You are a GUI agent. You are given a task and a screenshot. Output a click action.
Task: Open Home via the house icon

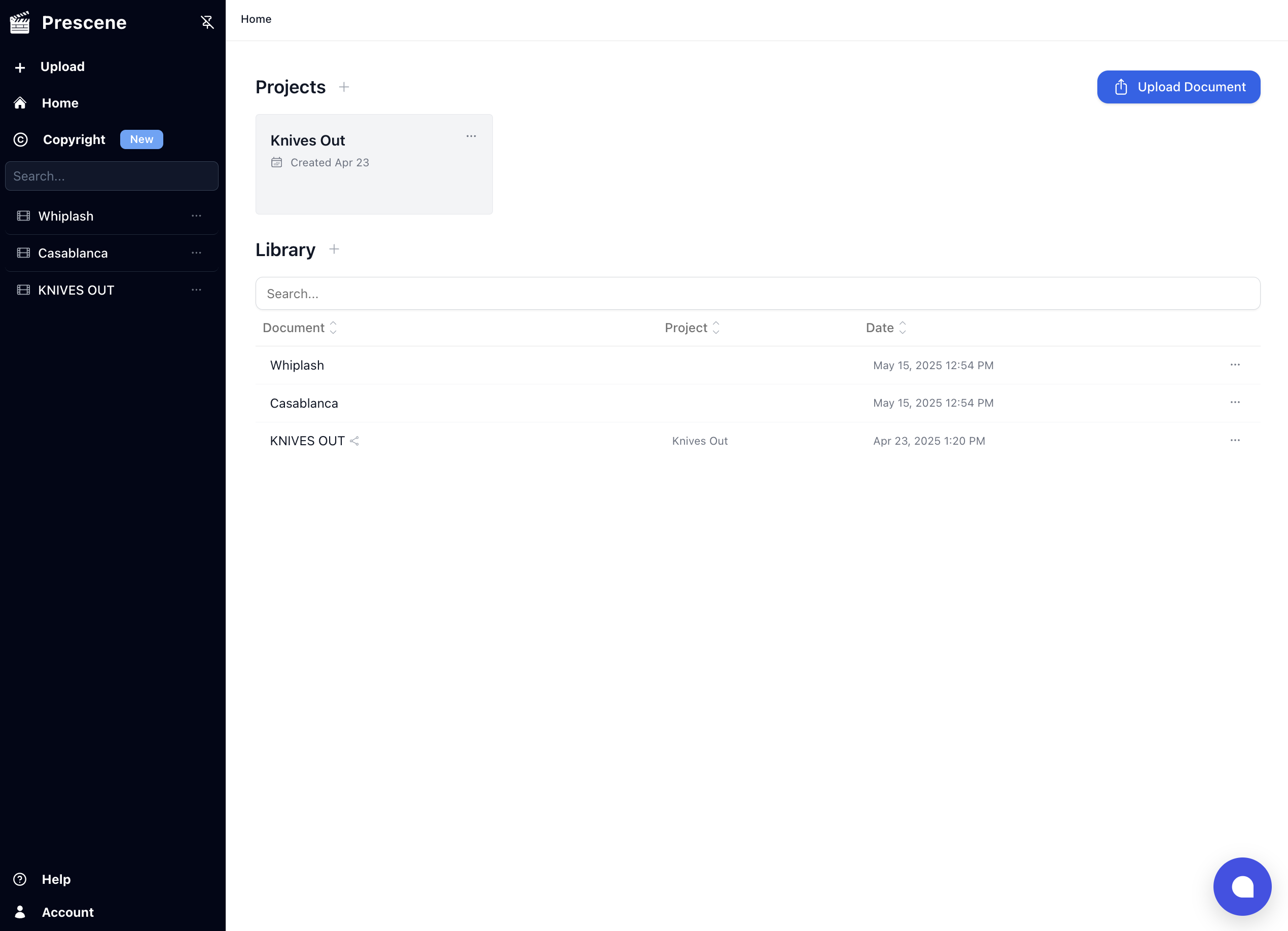point(20,103)
